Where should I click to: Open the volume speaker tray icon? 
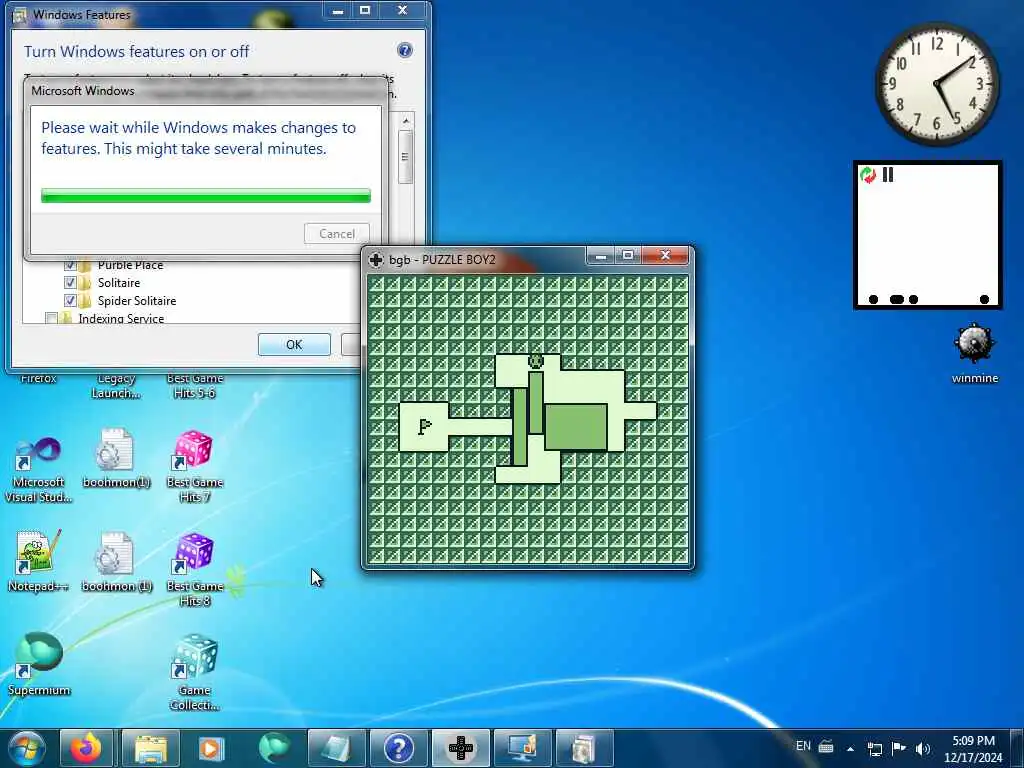pyautogui.click(x=922, y=748)
